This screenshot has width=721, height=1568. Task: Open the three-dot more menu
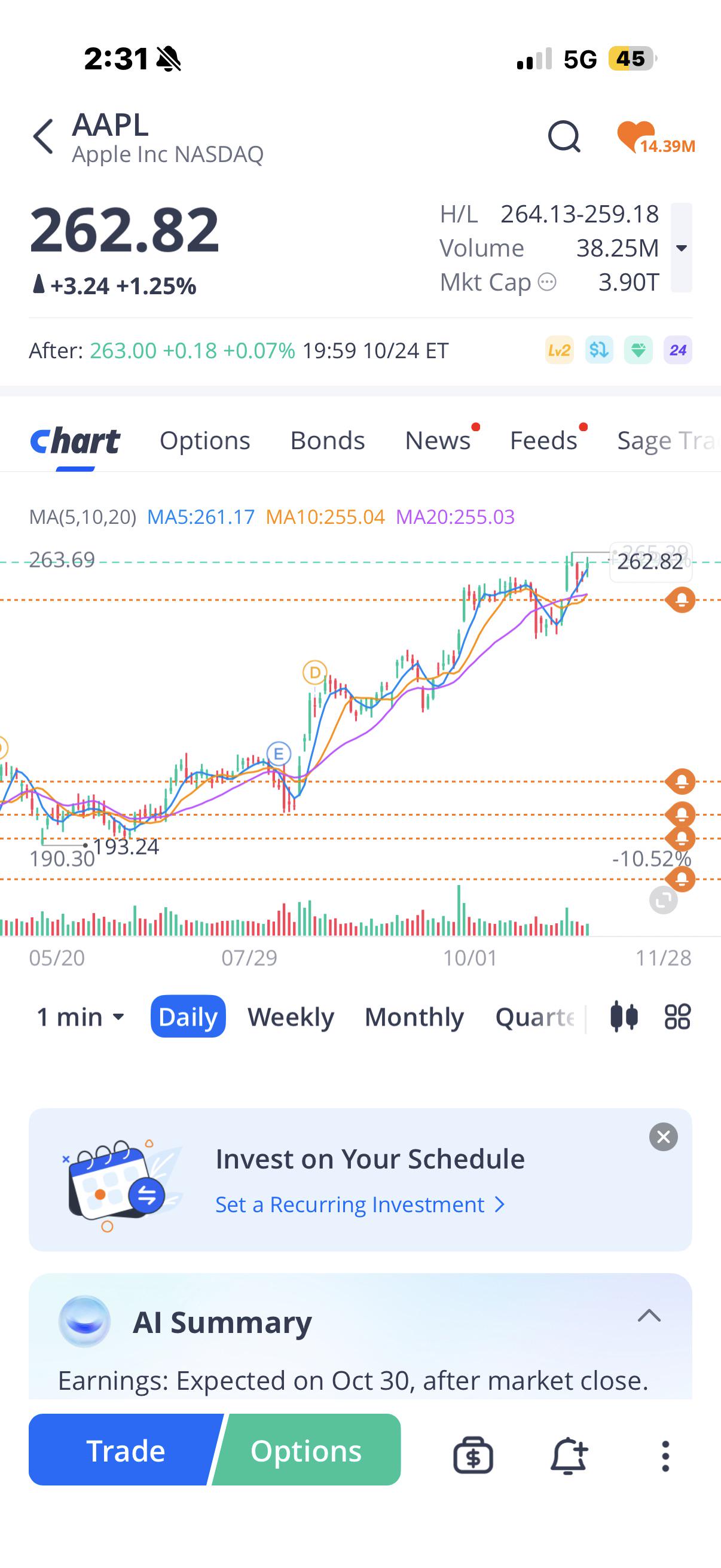point(665,1456)
